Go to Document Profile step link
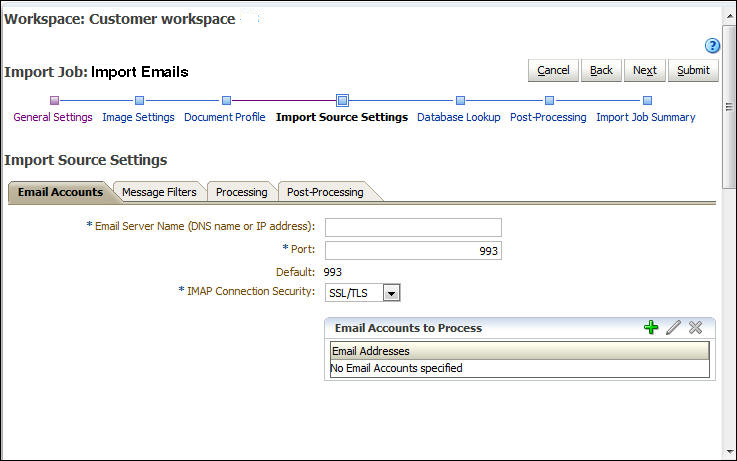This screenshot has height=461, width=737. (x=225, y=117)
